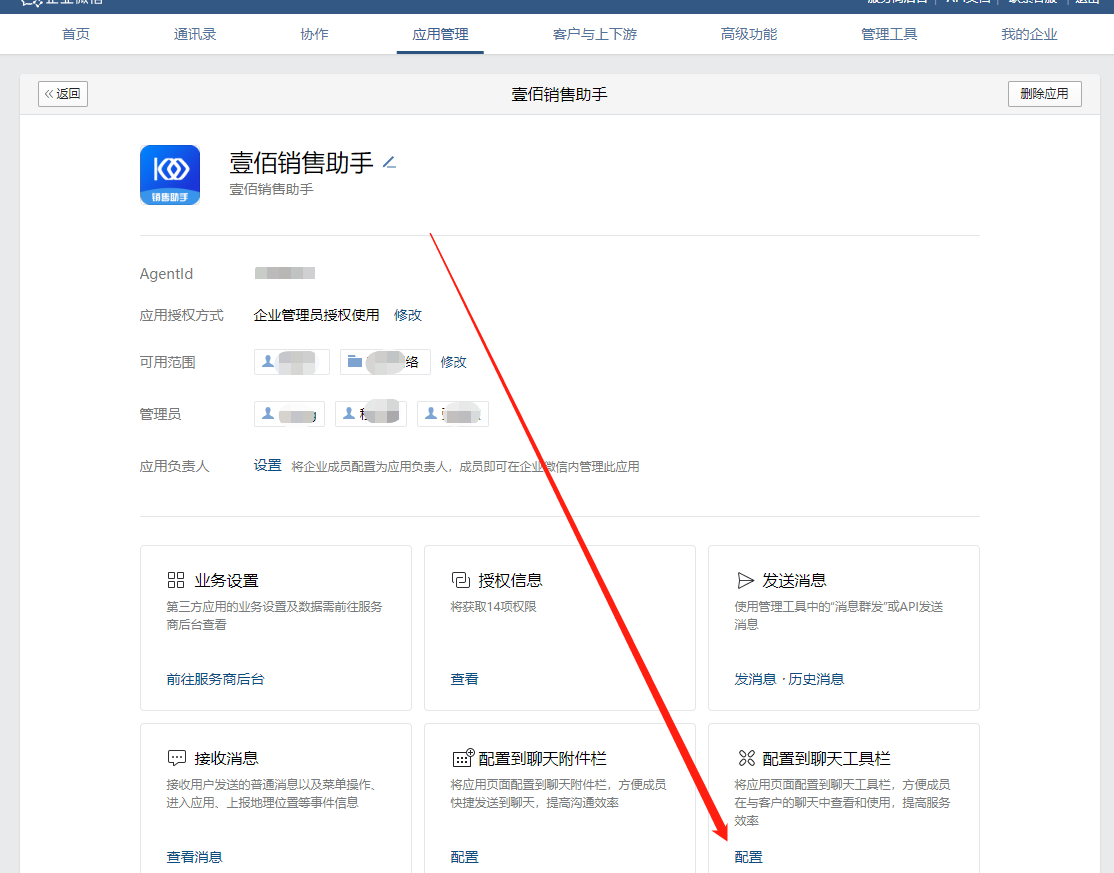This screenshot has width=1114, height=873.
Task: Open the 我的企业 tab
Action: point(1029,34)
